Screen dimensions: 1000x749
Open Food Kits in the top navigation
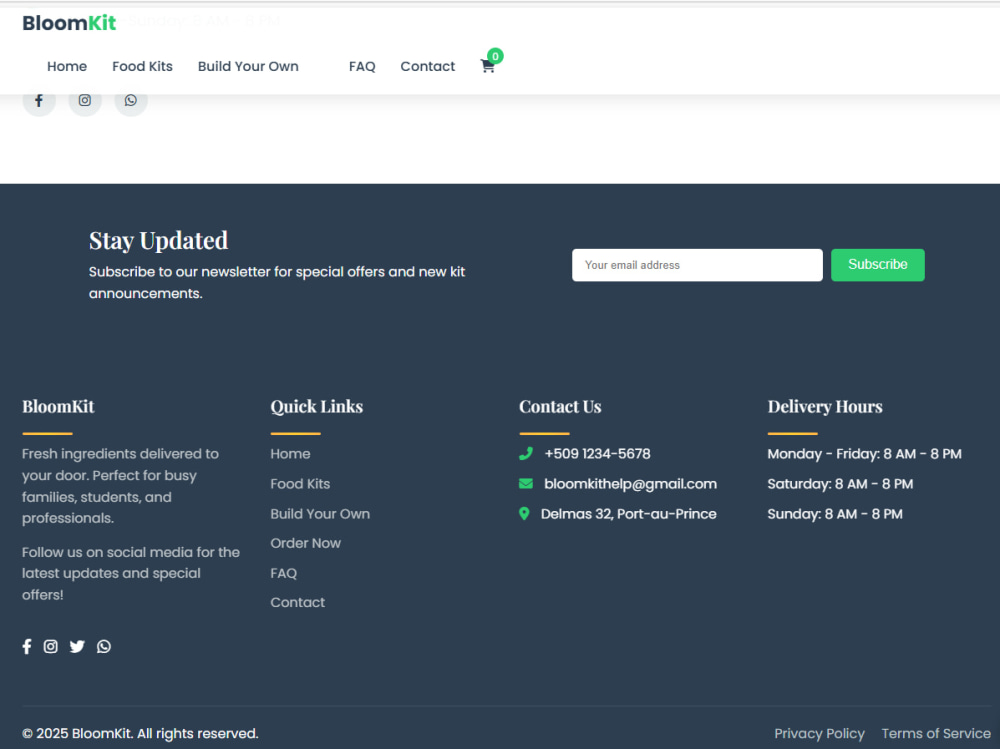pyautogui.click(x=142, y=66)
